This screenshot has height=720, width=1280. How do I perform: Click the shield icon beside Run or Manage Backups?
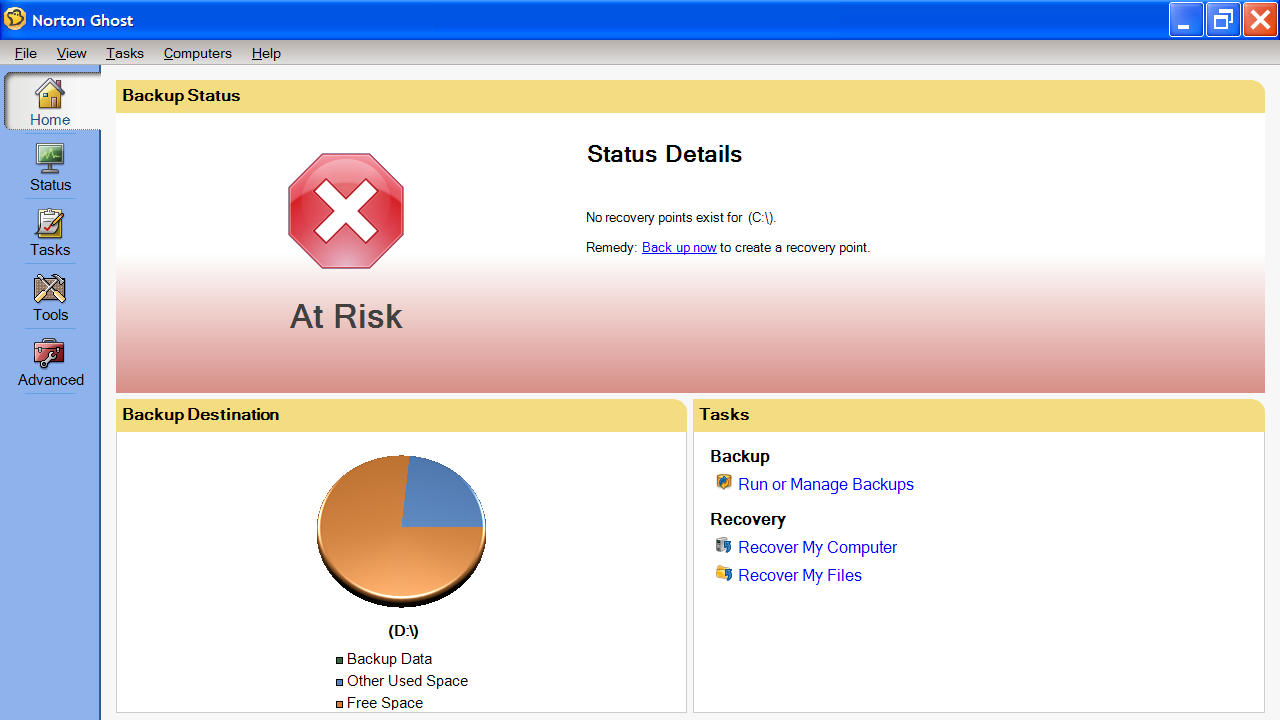[x=724, y=483]
